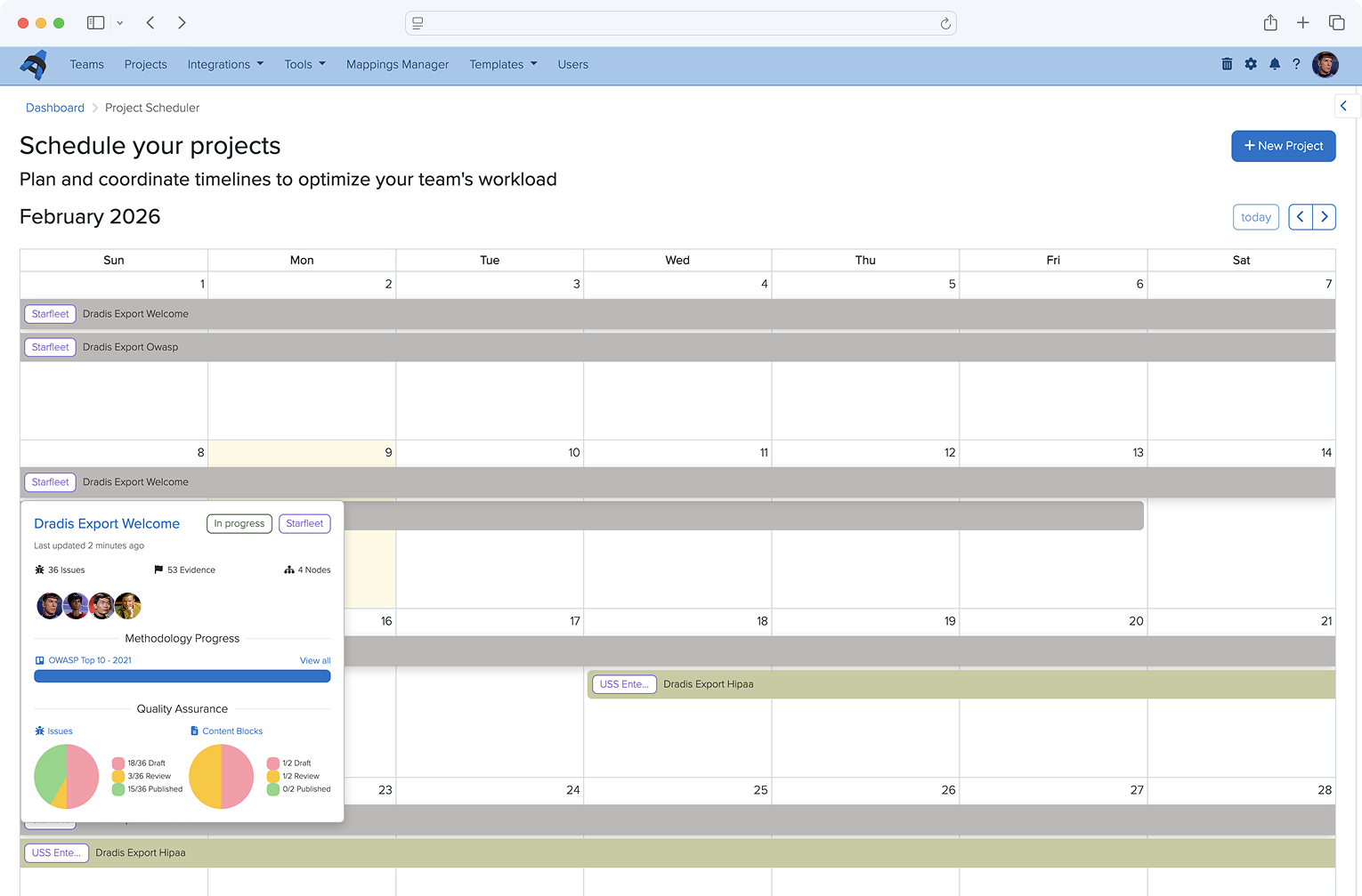Open the Mappings Manager
Viewport: 1362px width, 896px height.
[397, 64]
